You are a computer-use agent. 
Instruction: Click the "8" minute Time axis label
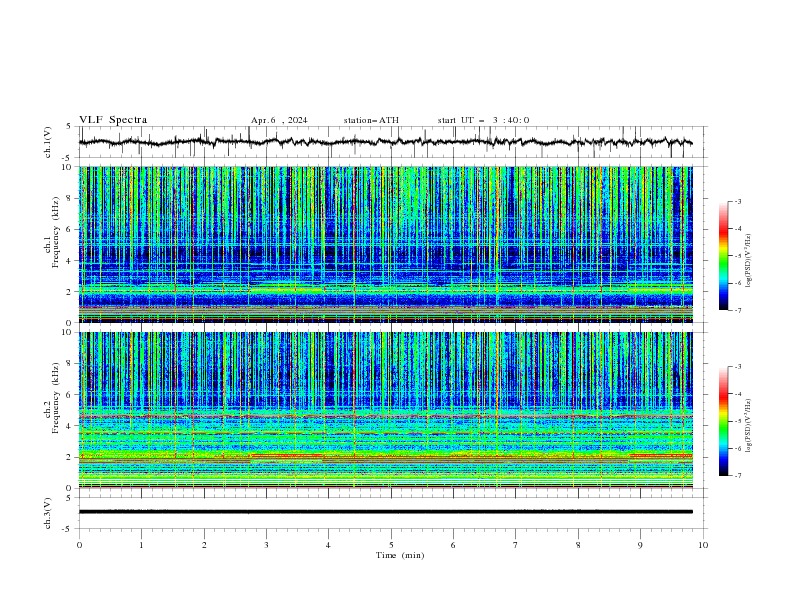coord(578,545)
